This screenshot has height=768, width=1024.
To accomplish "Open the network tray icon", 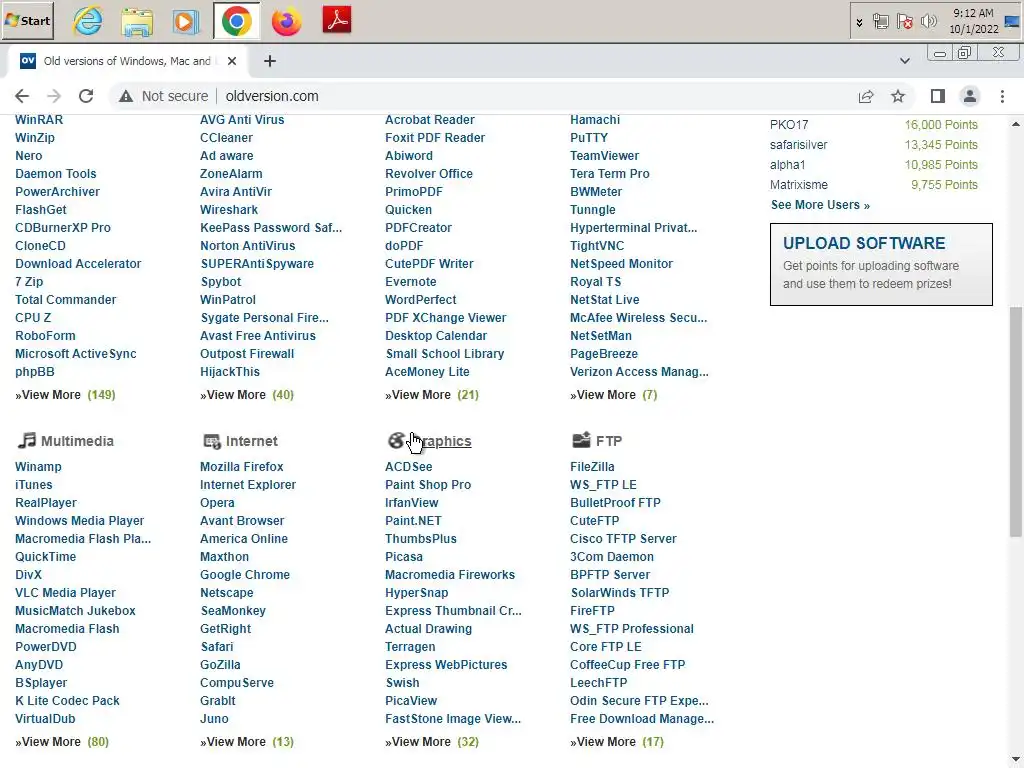I will pyautogui.click(x=880, y=22).
